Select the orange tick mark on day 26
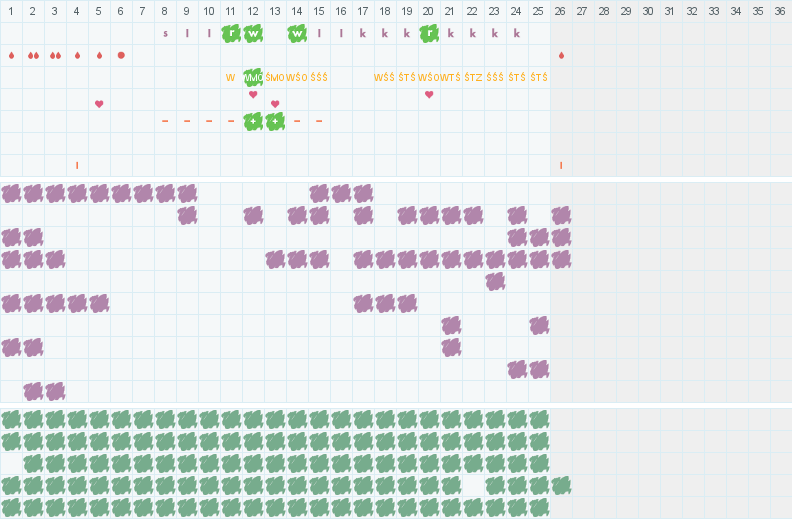Viewport: 792px width, 519px height. tap(561, 165)
